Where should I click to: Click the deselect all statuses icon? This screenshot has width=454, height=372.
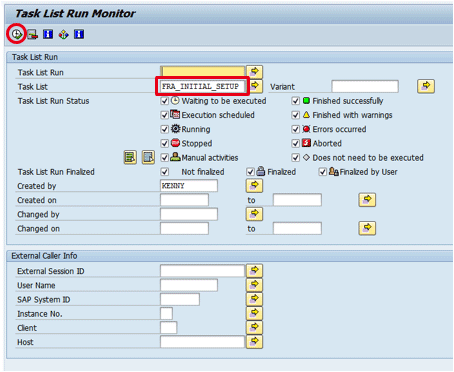coord(148,157)
